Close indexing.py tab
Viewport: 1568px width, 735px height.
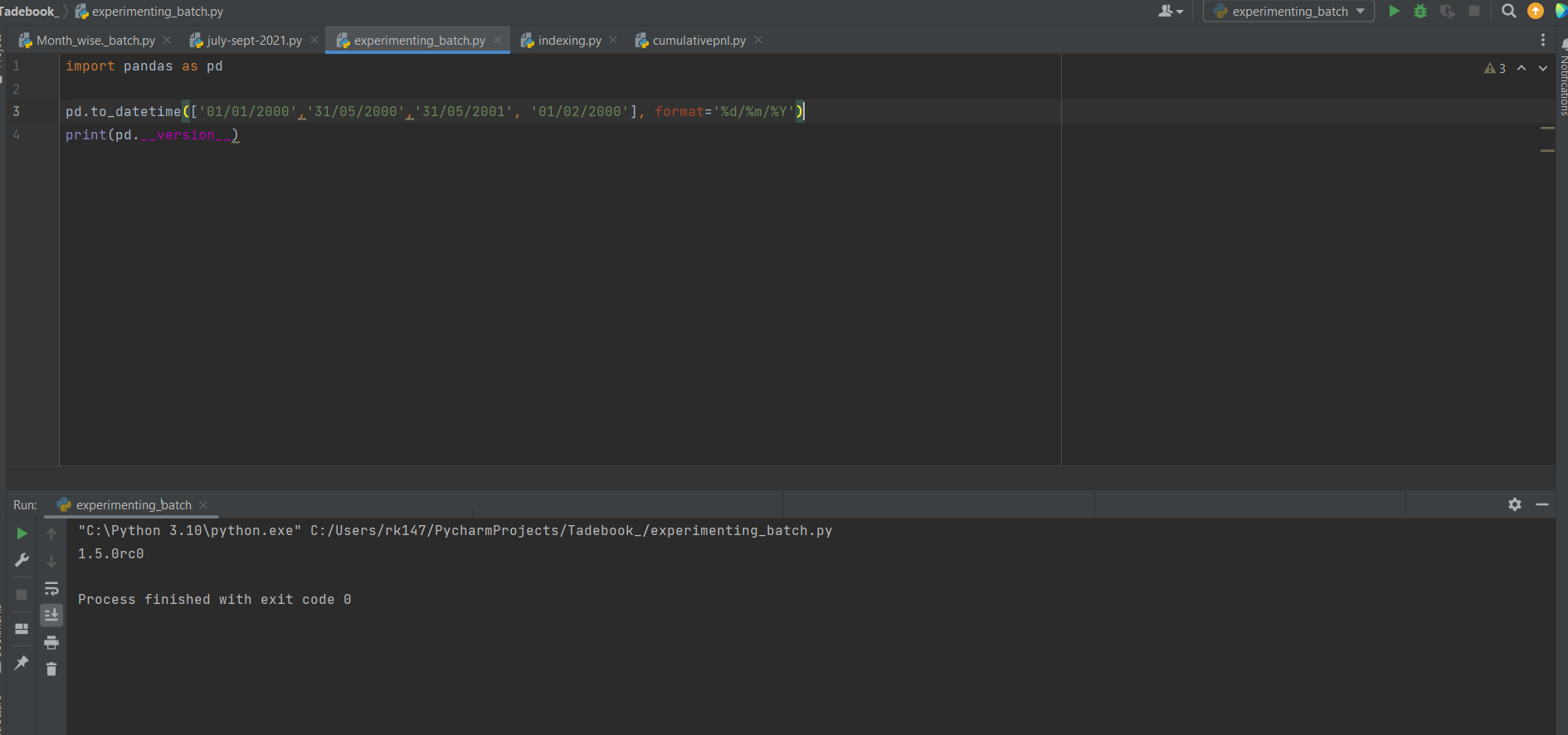tap(613, 40)
